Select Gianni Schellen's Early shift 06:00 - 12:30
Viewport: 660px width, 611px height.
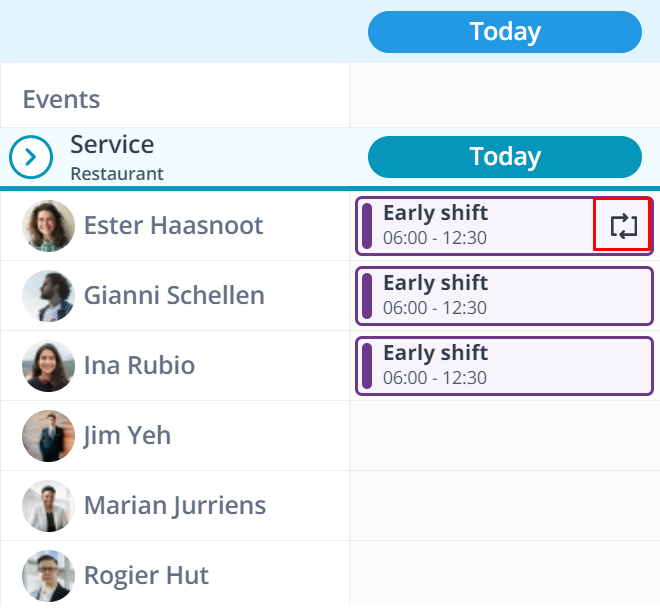(x=504, y=296)
